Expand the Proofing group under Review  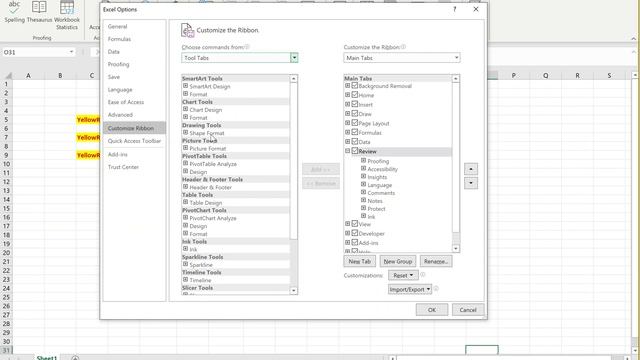(x=363, y=161)
